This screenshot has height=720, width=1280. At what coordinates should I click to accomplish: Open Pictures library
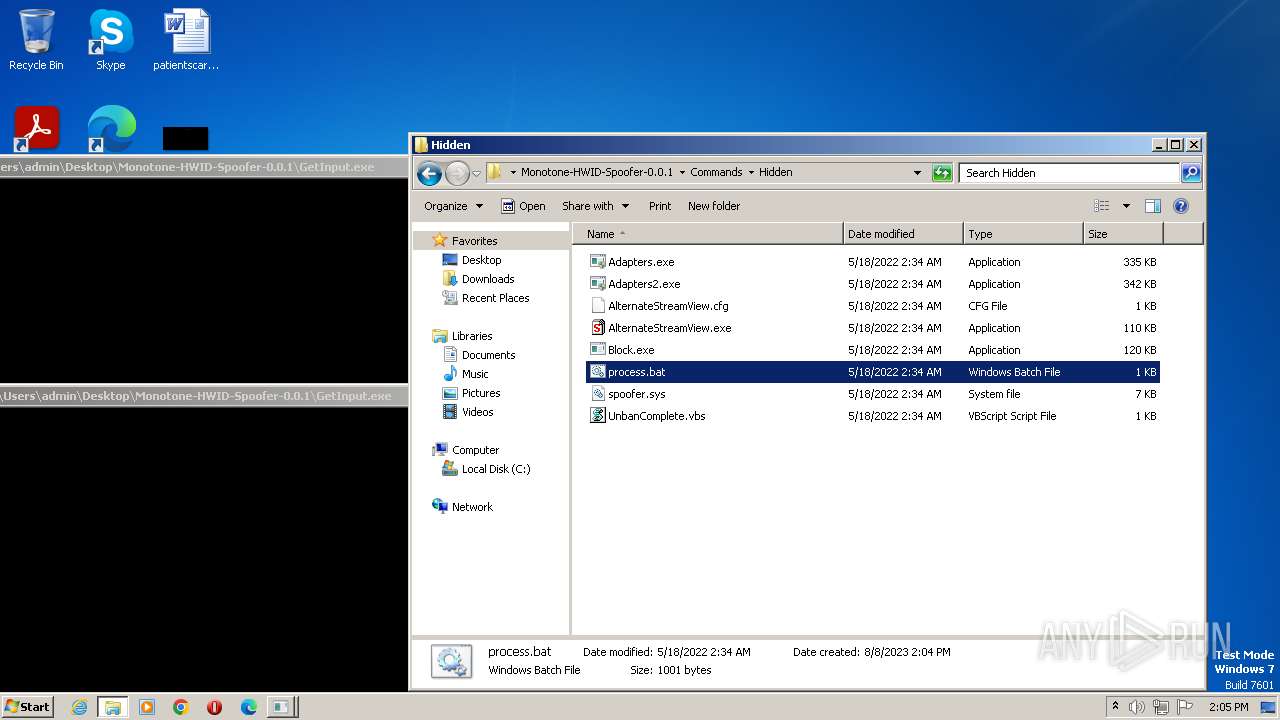point(481,393)
